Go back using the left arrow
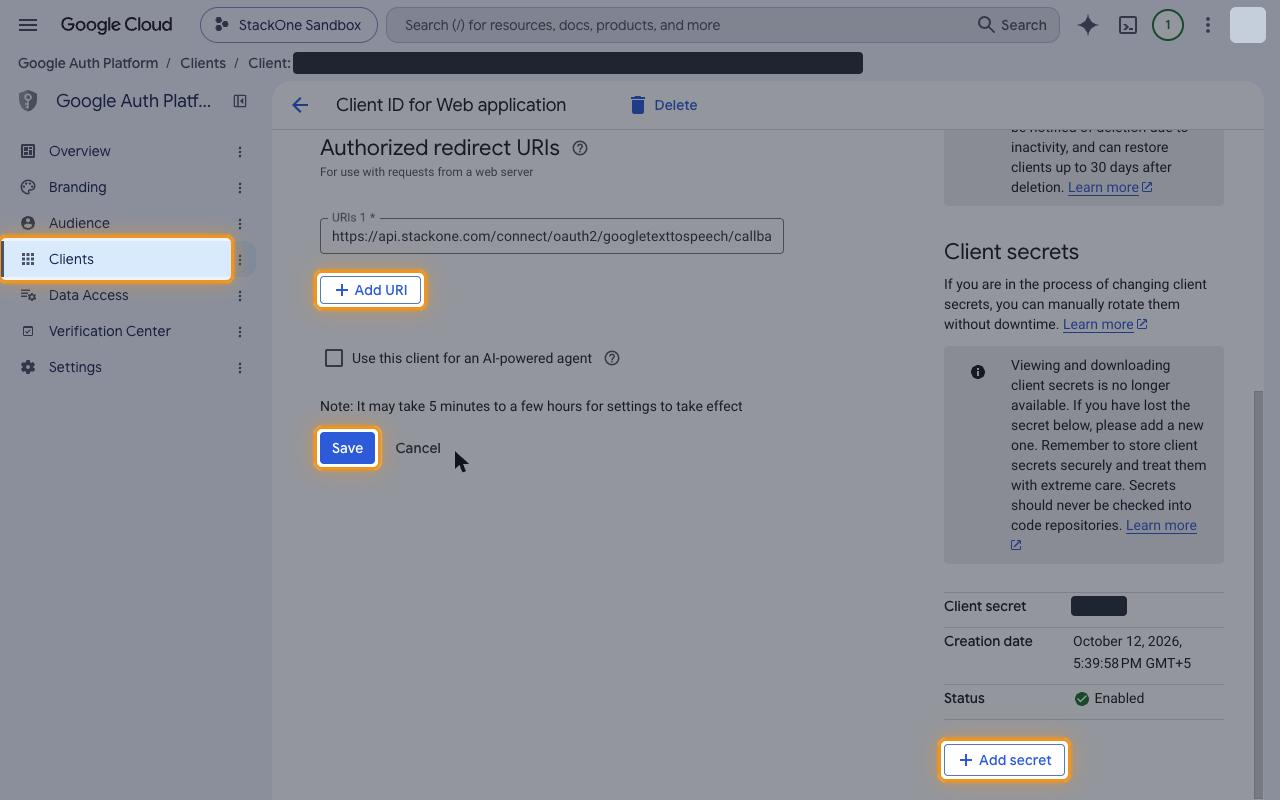Image resolution: width=1280 pixels, height=800 pixels. 300,105
